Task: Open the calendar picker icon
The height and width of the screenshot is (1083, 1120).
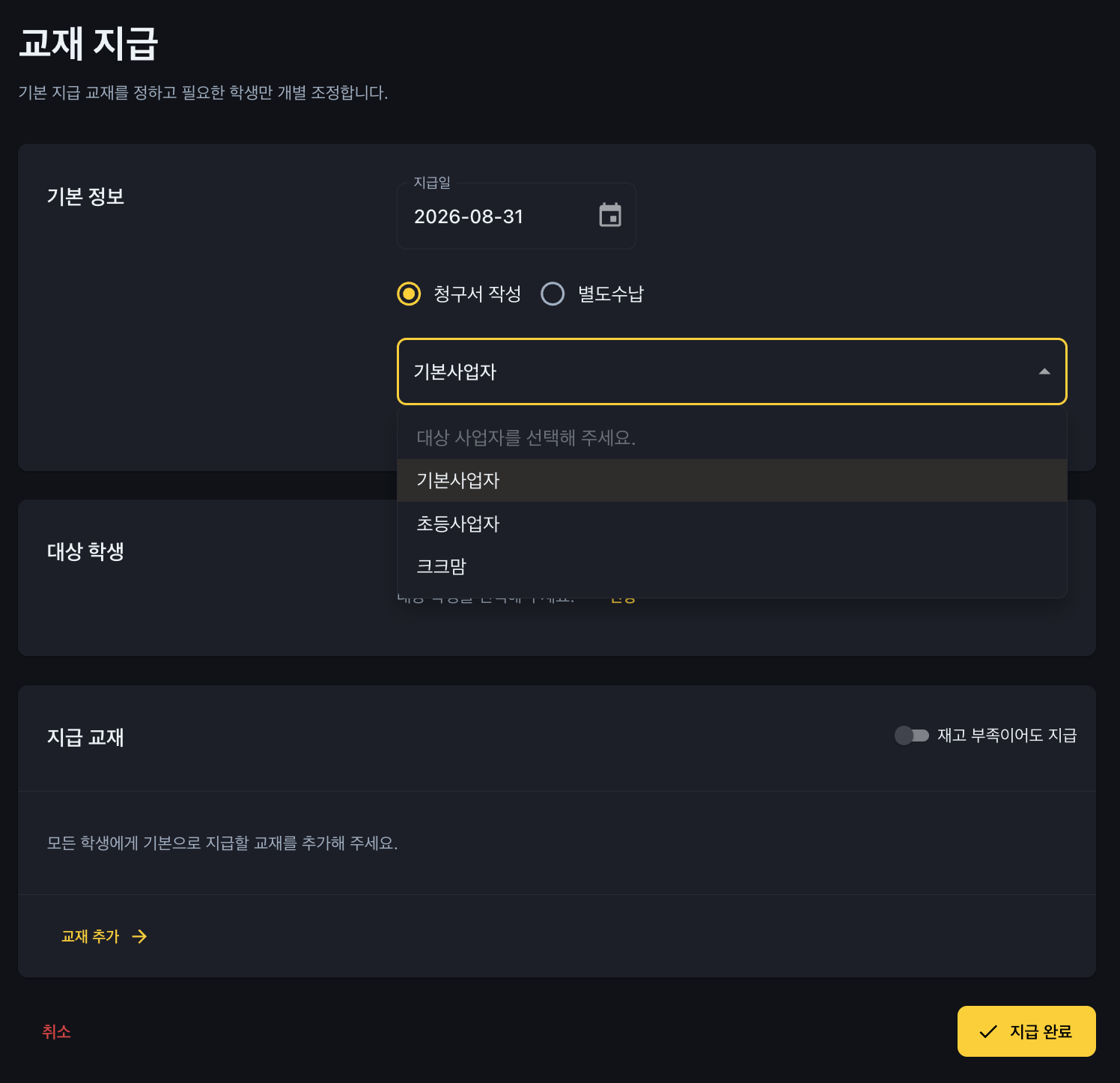Action: (x=610, y=216)
